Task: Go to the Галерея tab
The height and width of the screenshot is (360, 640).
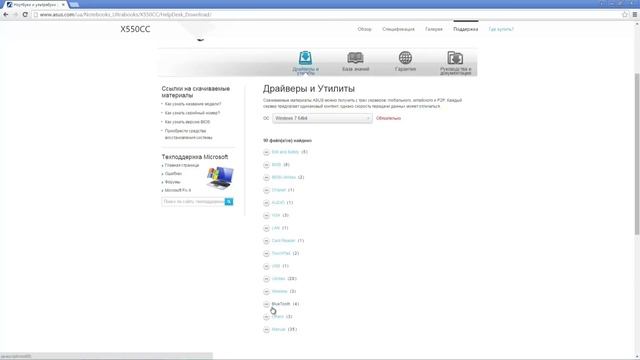Action: point(433,29)
